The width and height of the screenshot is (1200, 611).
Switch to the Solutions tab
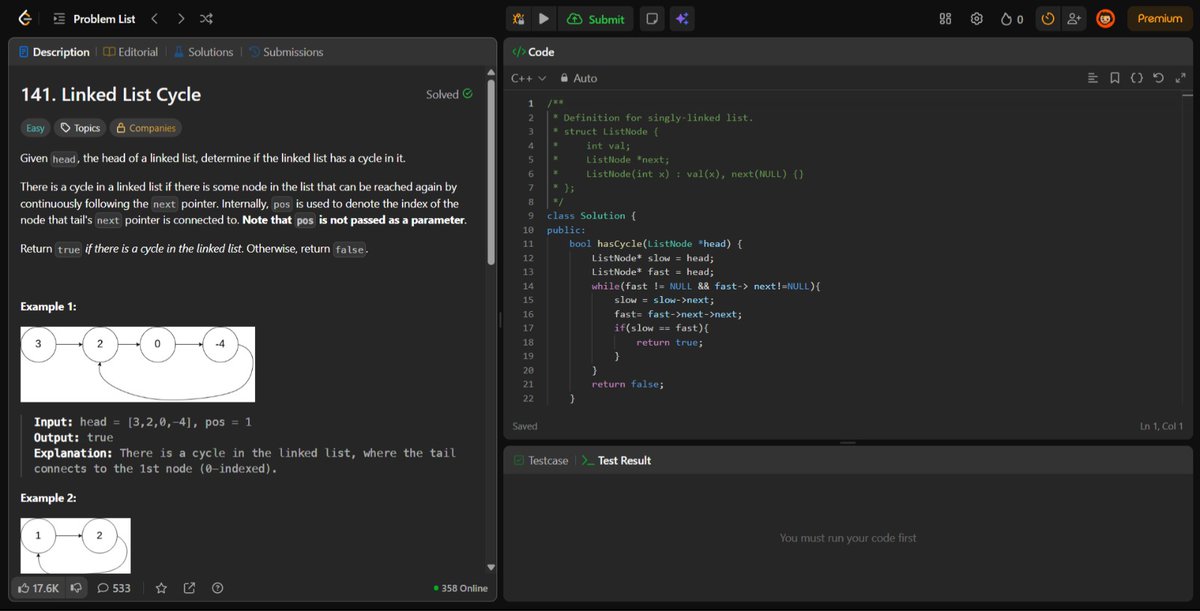click(203, 52)
